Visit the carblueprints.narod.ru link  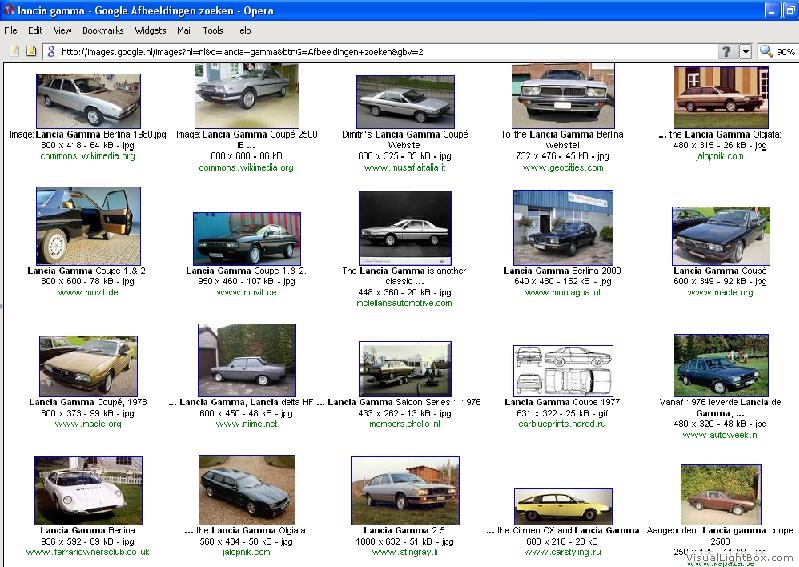(x=562, y=424)
